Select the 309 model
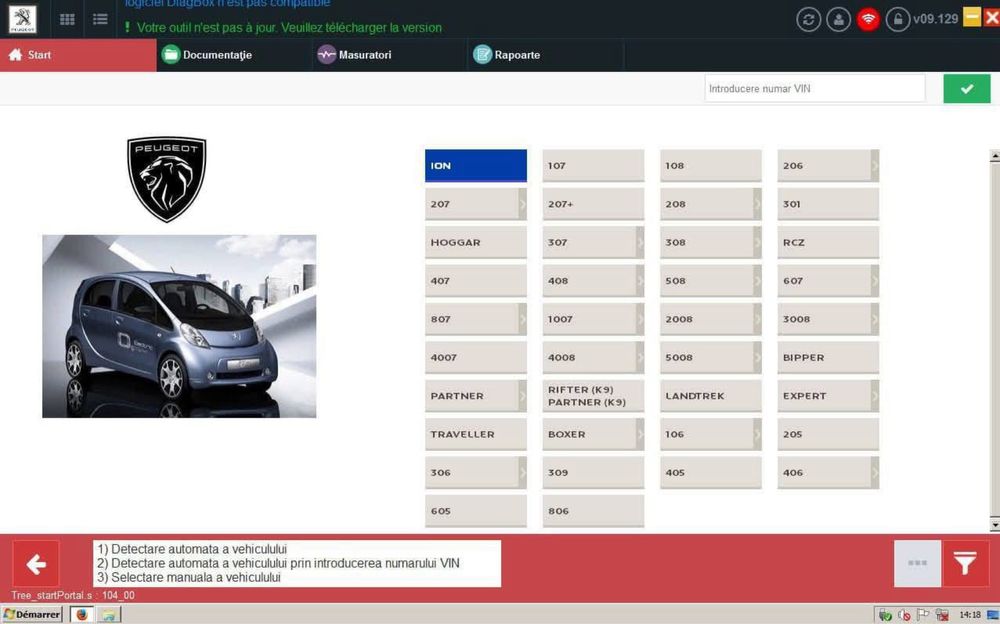Screen dimensions: 1000x624 click(x=593, y=473)
